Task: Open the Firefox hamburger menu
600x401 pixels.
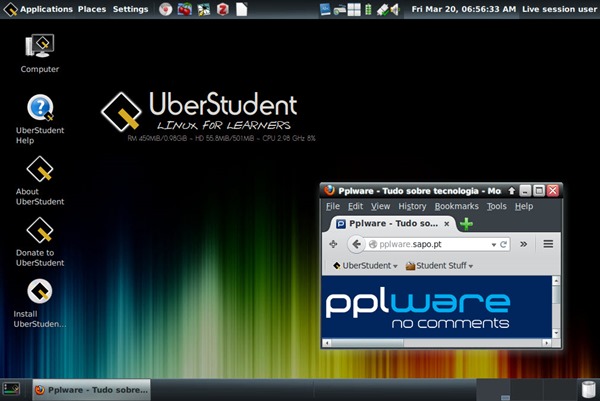Action: [548, 244]
